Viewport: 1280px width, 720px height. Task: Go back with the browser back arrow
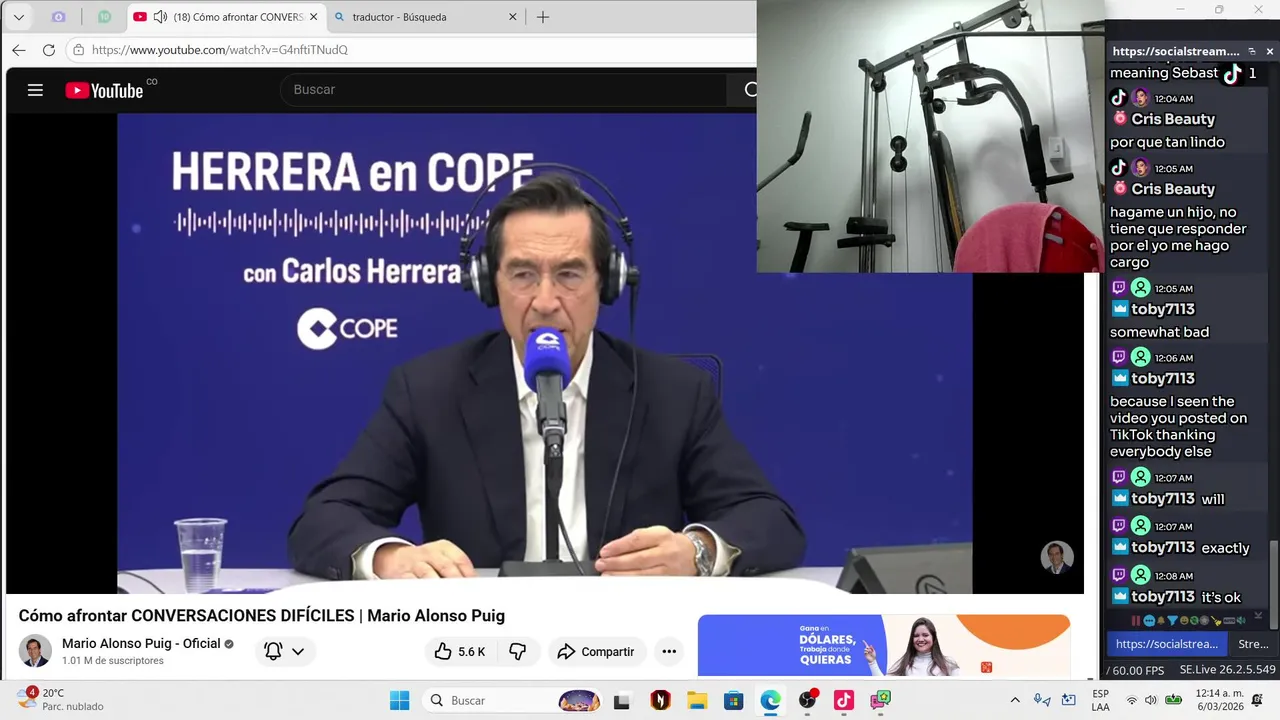click(19, 50)
